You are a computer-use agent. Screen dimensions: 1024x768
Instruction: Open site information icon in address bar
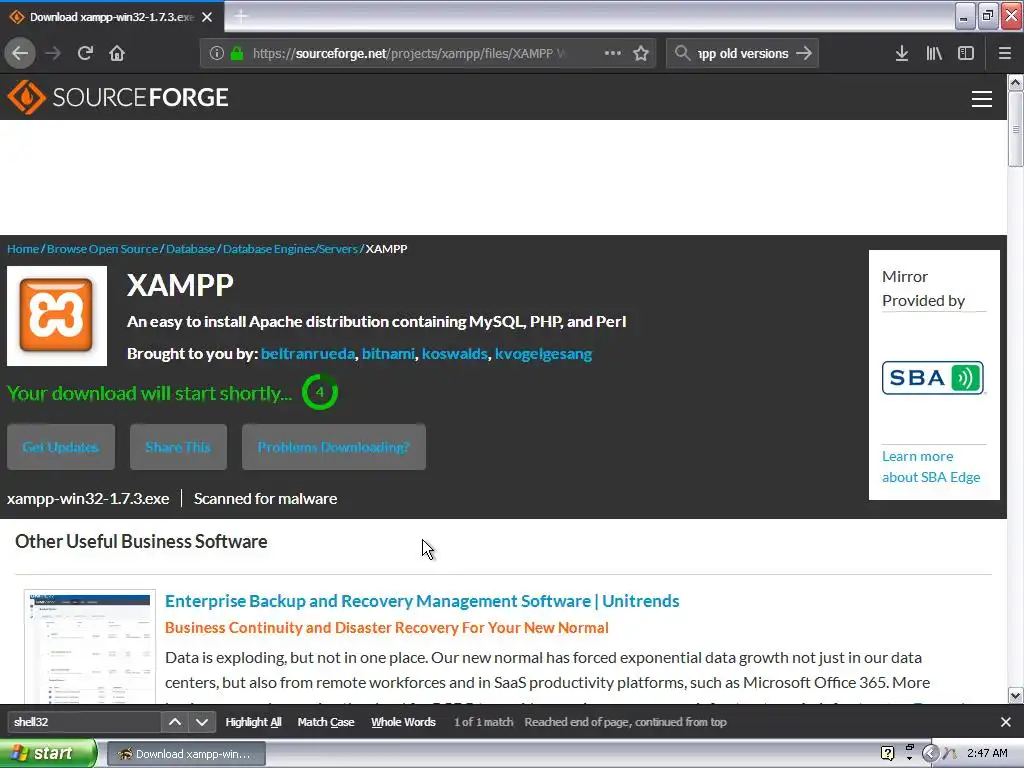pyautogui.click(x=217, y=53)
